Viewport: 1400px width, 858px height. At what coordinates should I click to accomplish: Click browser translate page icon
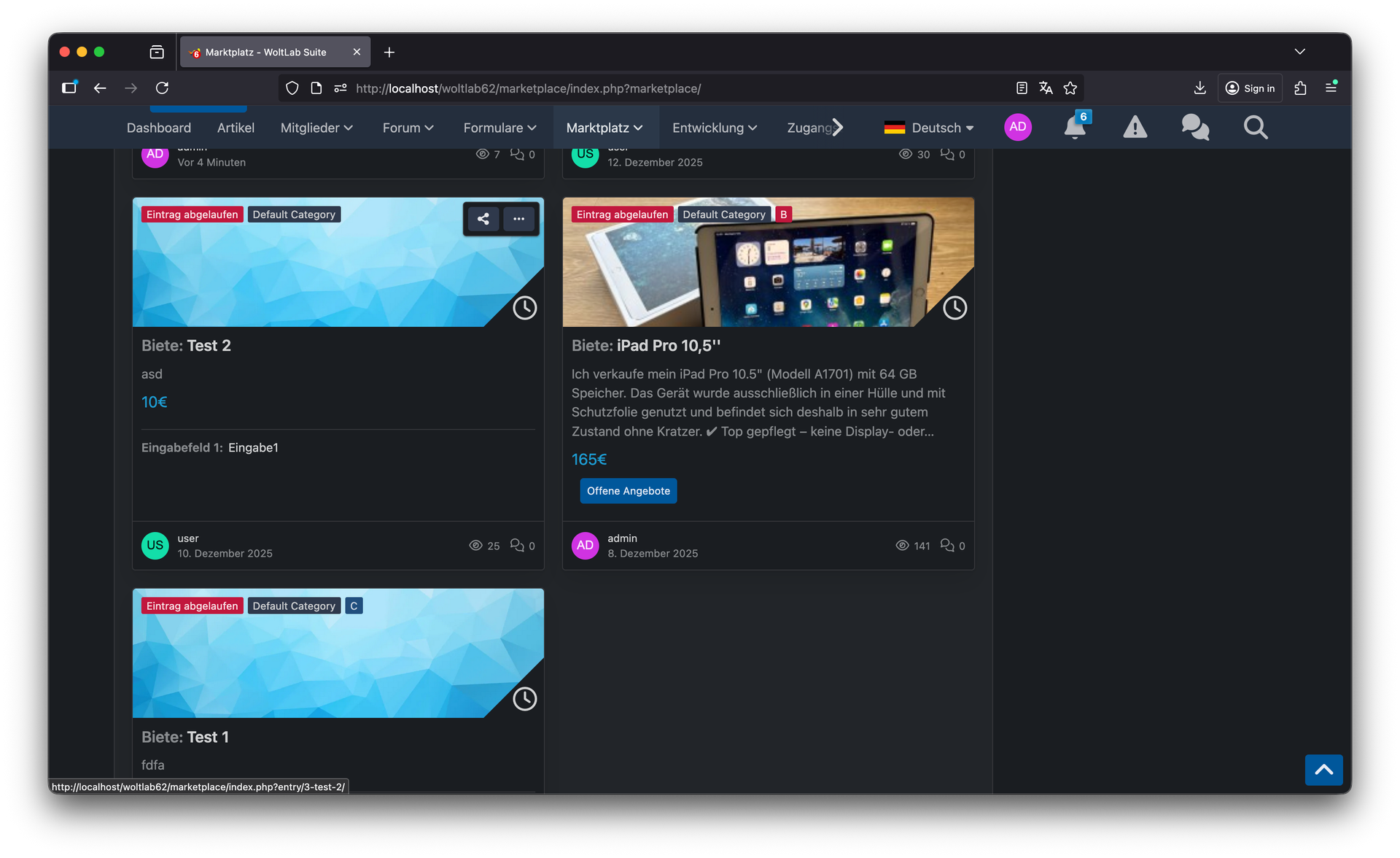(x=1046, y=88)
